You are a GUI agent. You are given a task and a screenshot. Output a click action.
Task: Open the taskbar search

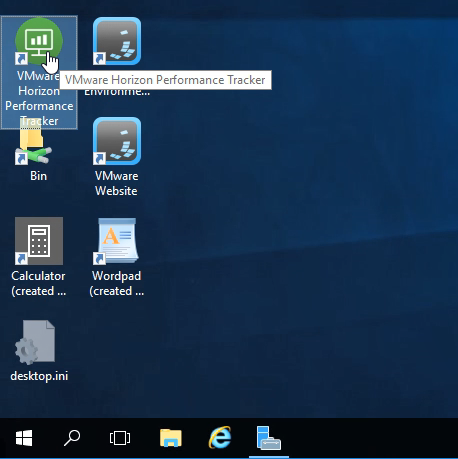click(x=72, y=438)
